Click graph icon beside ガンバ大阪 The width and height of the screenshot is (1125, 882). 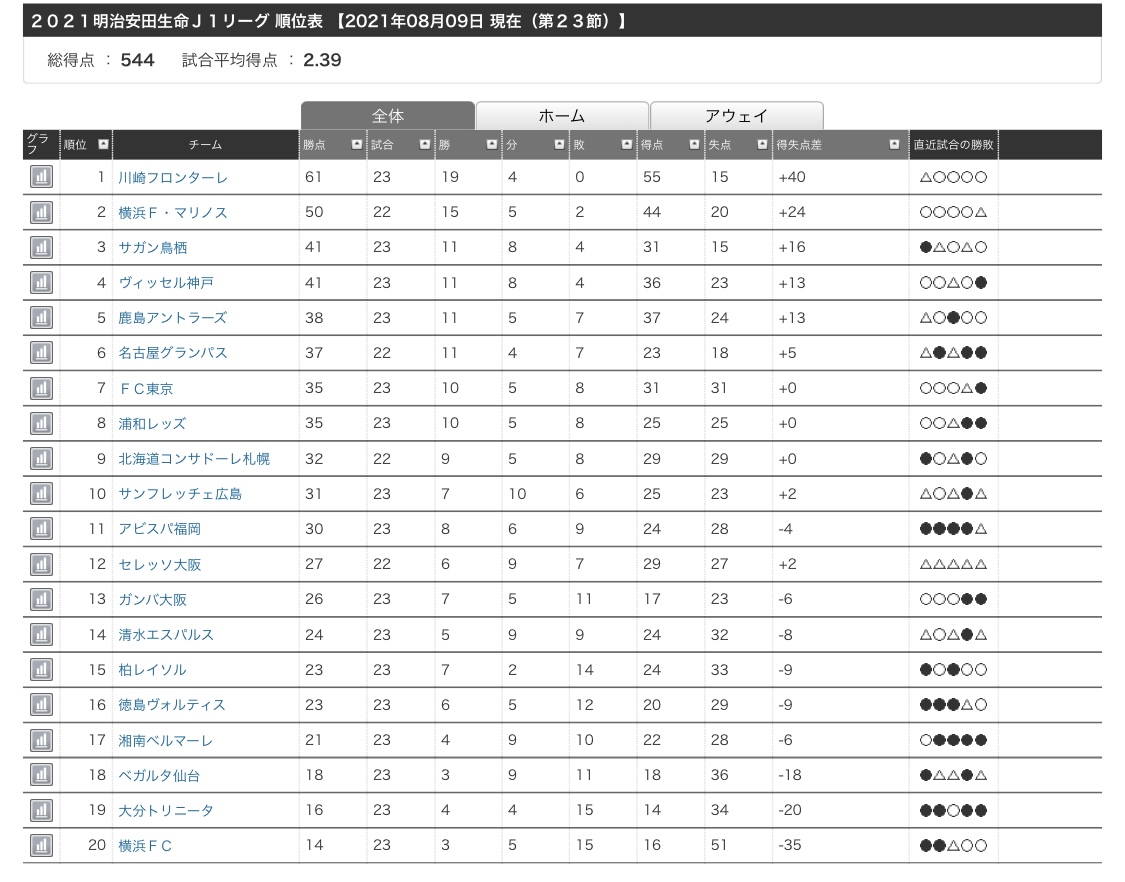point(40,599)
